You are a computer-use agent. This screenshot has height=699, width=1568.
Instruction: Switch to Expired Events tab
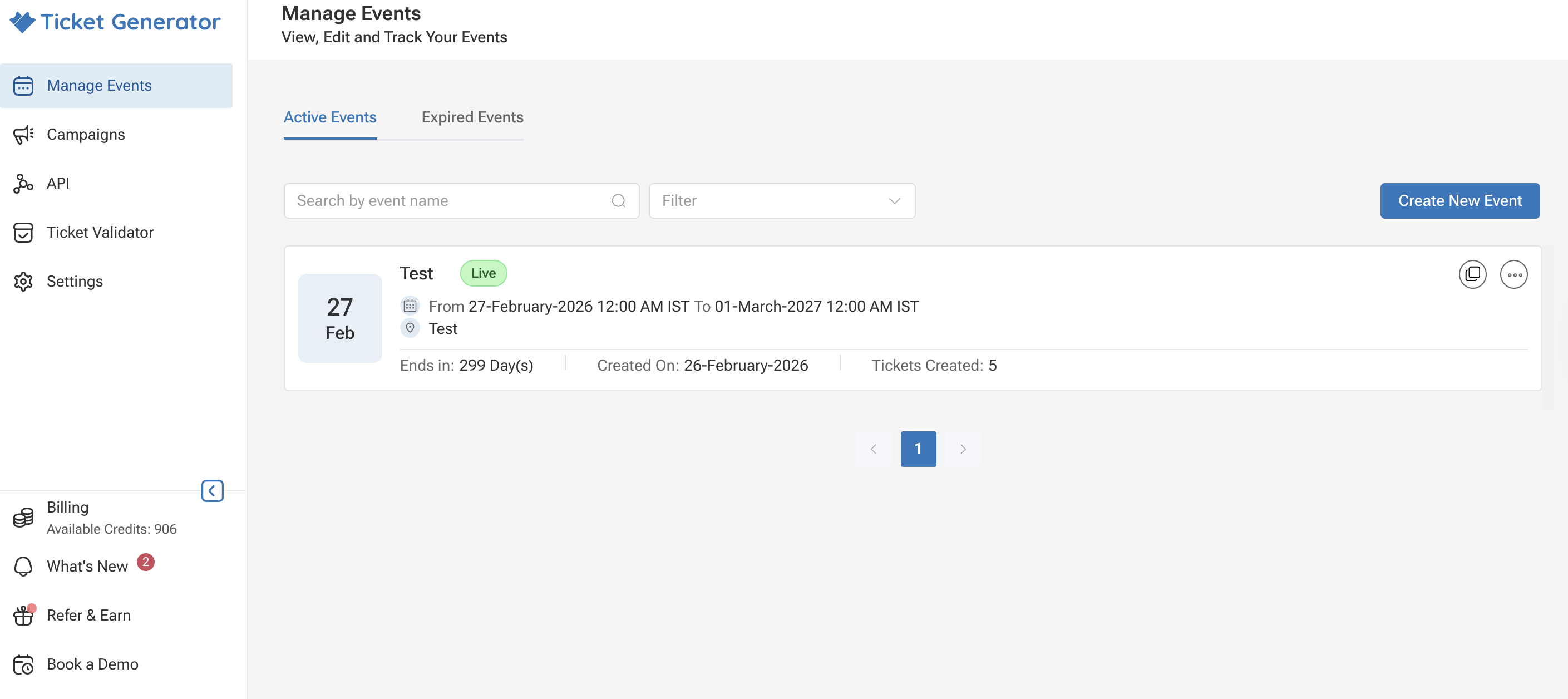click(x=472, y=117)
